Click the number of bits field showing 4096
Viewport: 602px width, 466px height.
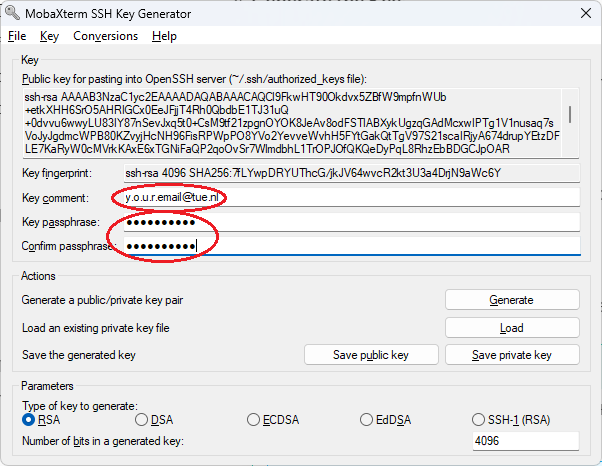click(x=526, y=441)
